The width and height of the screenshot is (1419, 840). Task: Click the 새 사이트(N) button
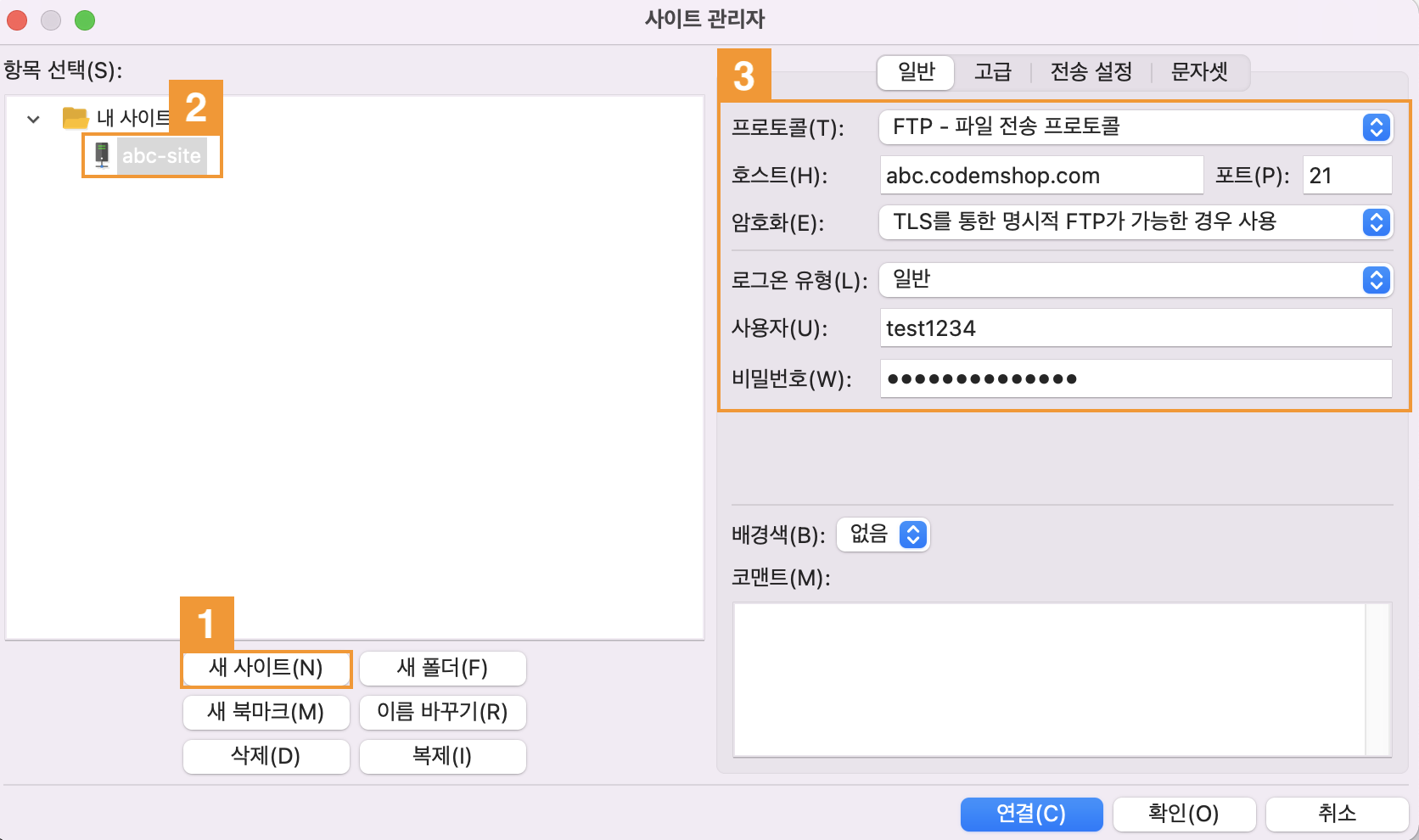(x=266, y=669)
